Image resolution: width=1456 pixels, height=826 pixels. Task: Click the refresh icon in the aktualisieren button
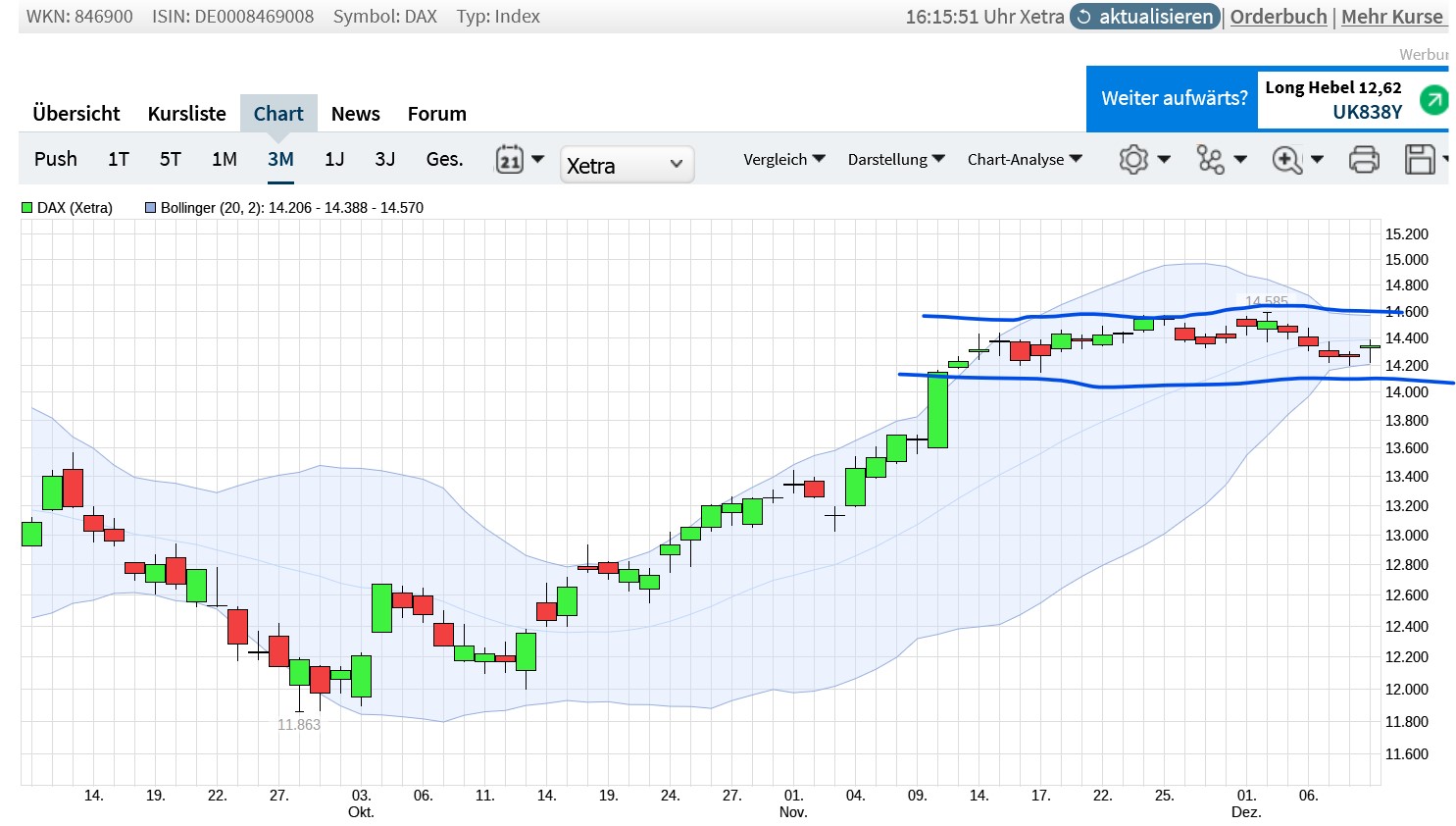point(1084,17)
